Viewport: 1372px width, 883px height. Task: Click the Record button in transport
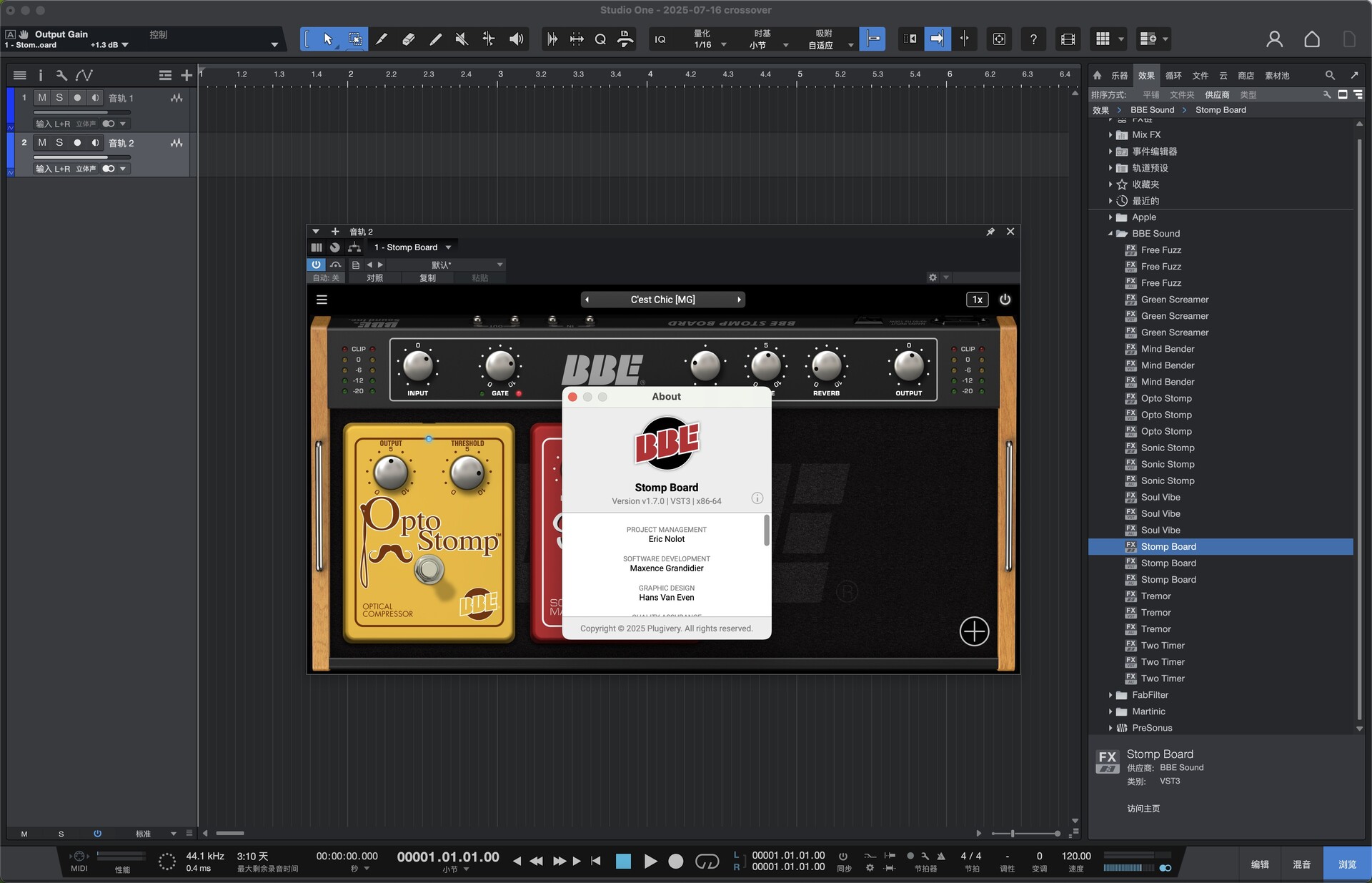[x=676, y=862]
